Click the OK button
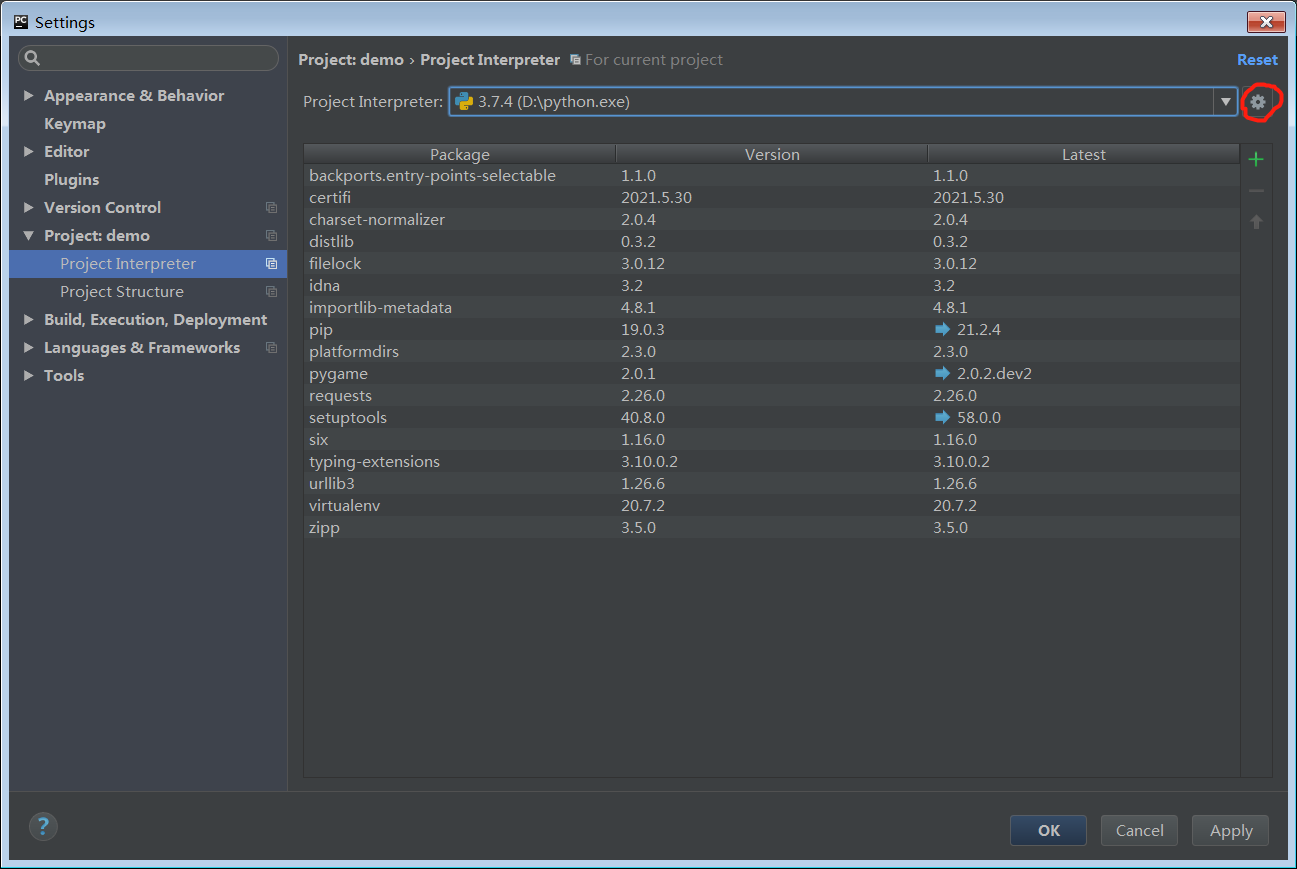 (x=1048, y=830)
